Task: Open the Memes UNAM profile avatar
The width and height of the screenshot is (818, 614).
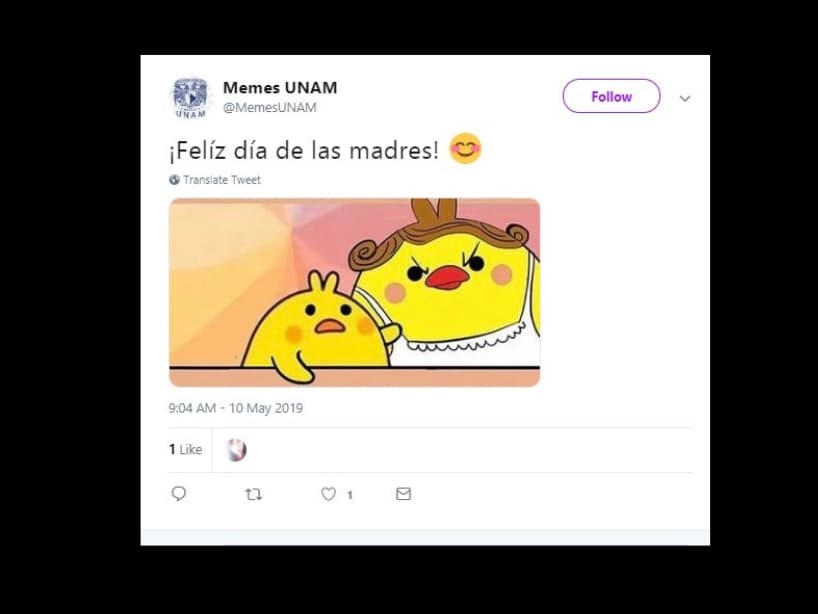Action: click(190, 98)
